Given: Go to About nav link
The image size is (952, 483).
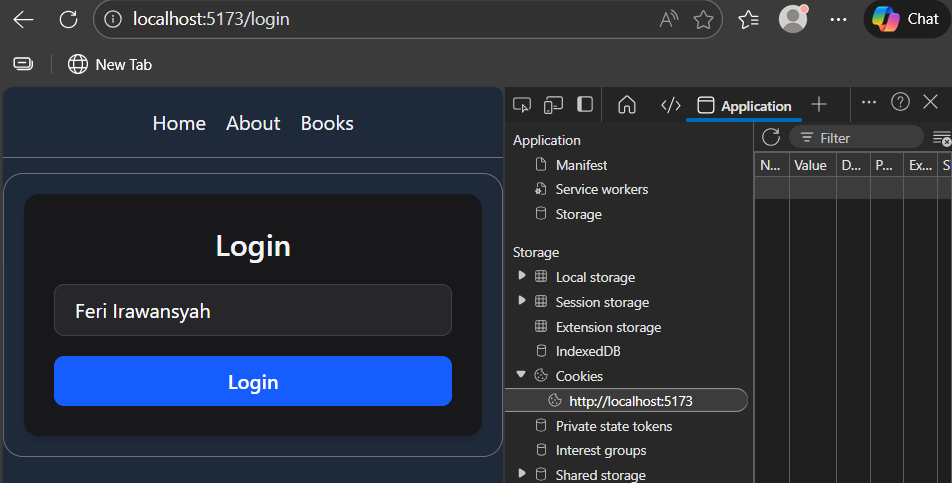Looking at the screenshot, I should click(x=253, y=123).
